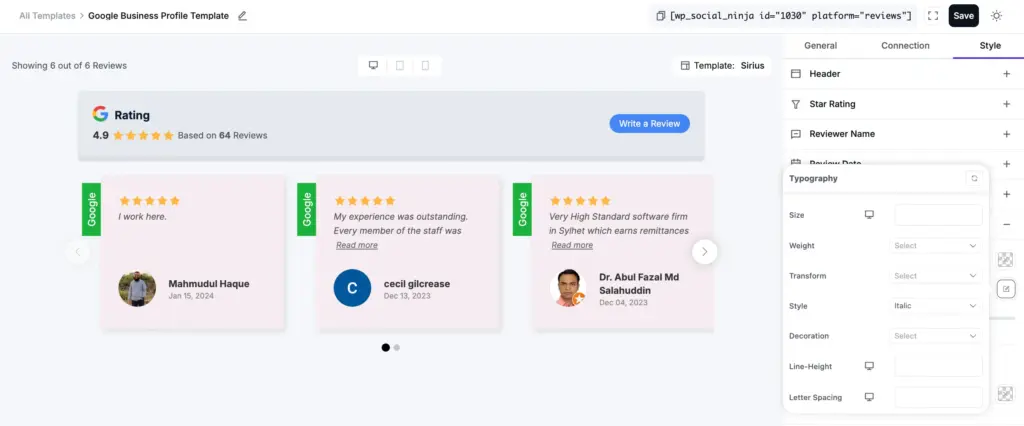This screenshot has width=1024, height=426.
Task: Click the Letter Spacing input field
Action: point(938,397)
